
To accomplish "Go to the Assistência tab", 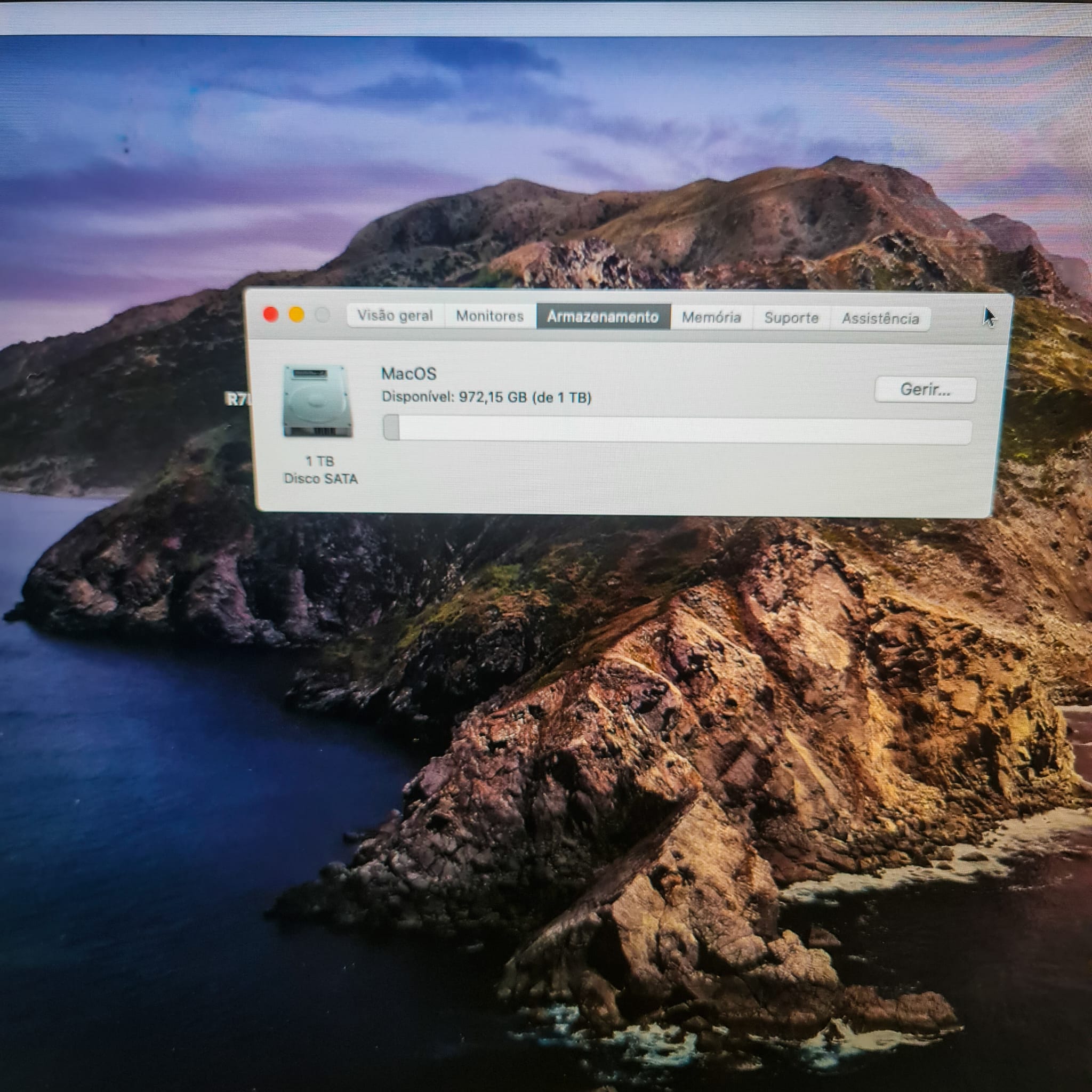I will coord(880,319).
